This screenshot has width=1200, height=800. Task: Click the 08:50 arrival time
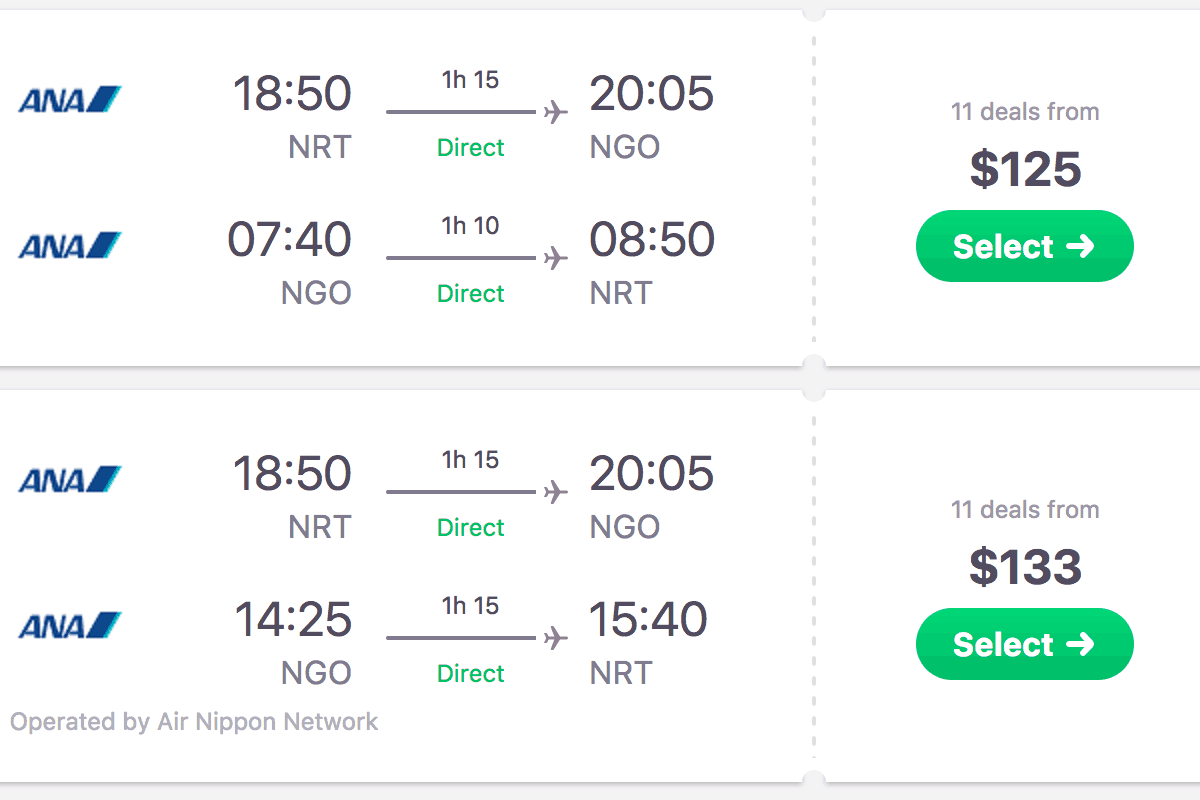pos(651,240)
